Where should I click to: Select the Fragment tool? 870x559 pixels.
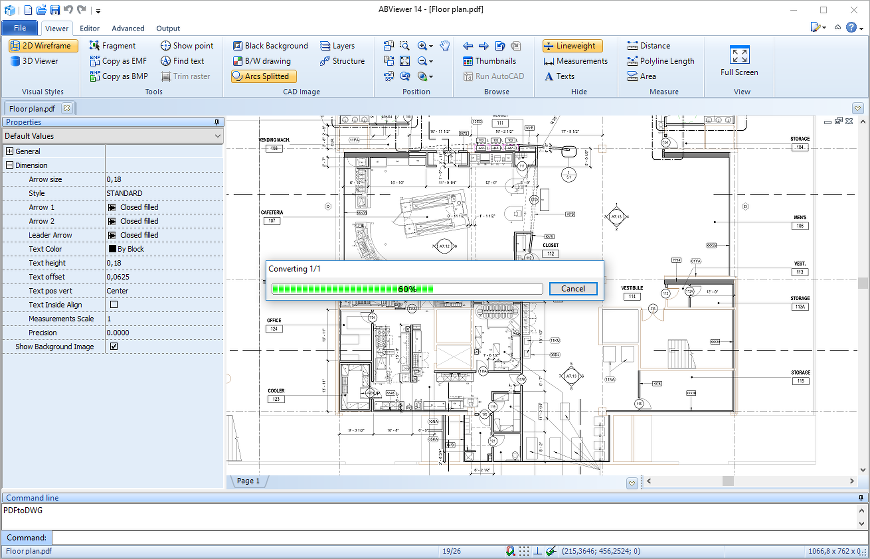(x=113, y=46)
